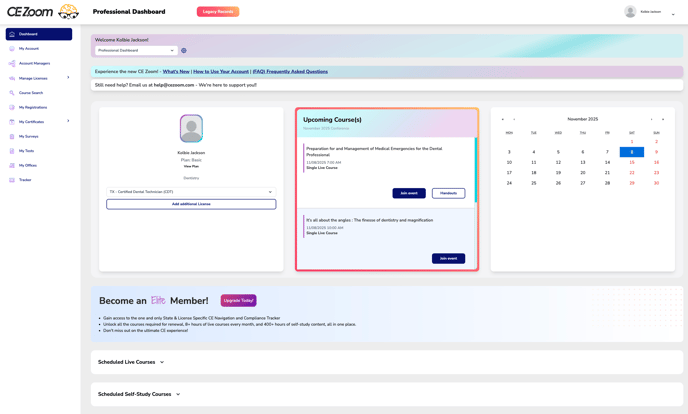The image size is (688, 414).
Task: Click the My Account sidebar icon
Action: pos(12,48)
